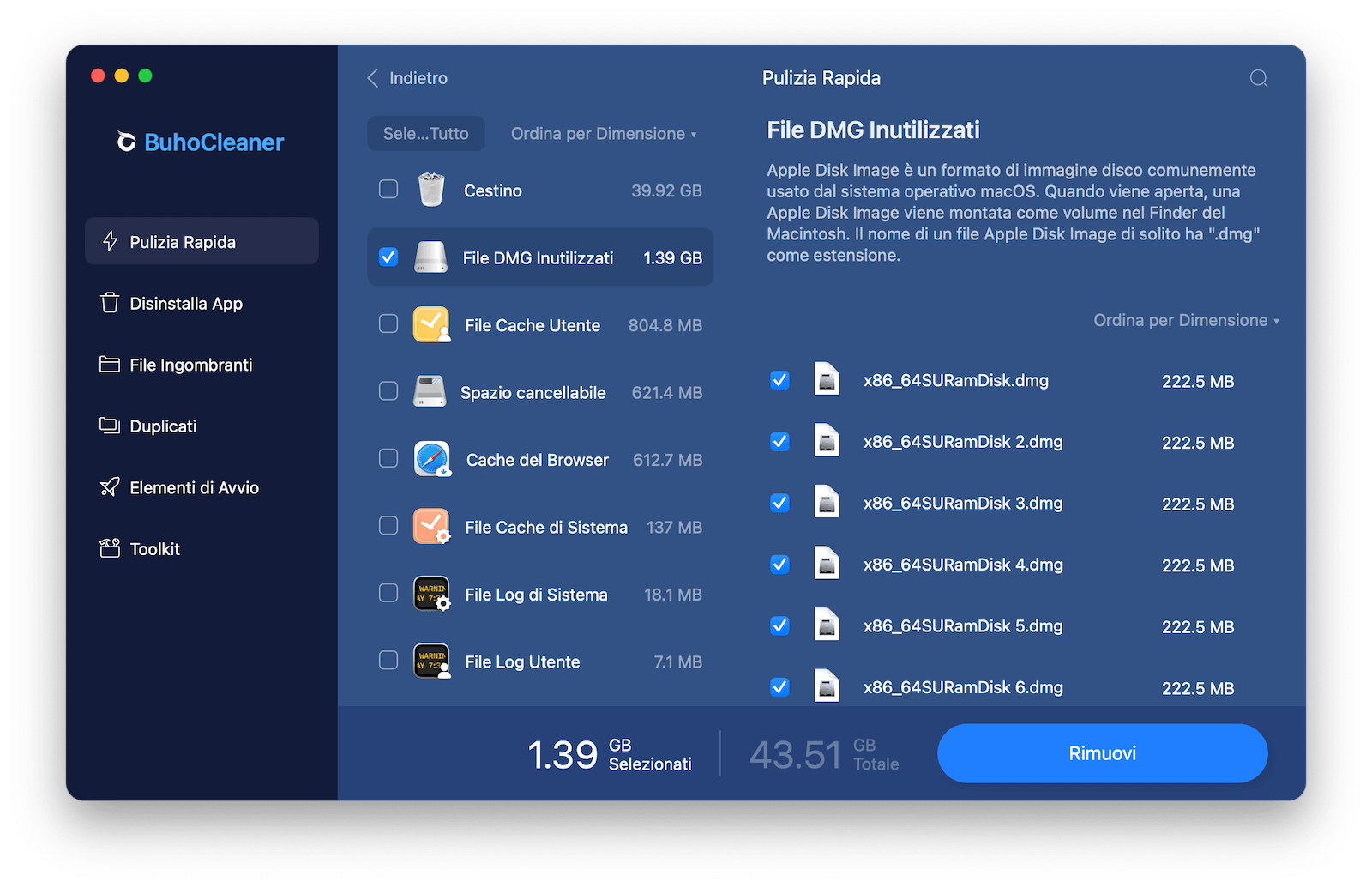Image resolution: width=1372 pixels, height=888 pixels.
Task: Click the Pulizia Rapida lightning icon
Action: coord(110,241)
